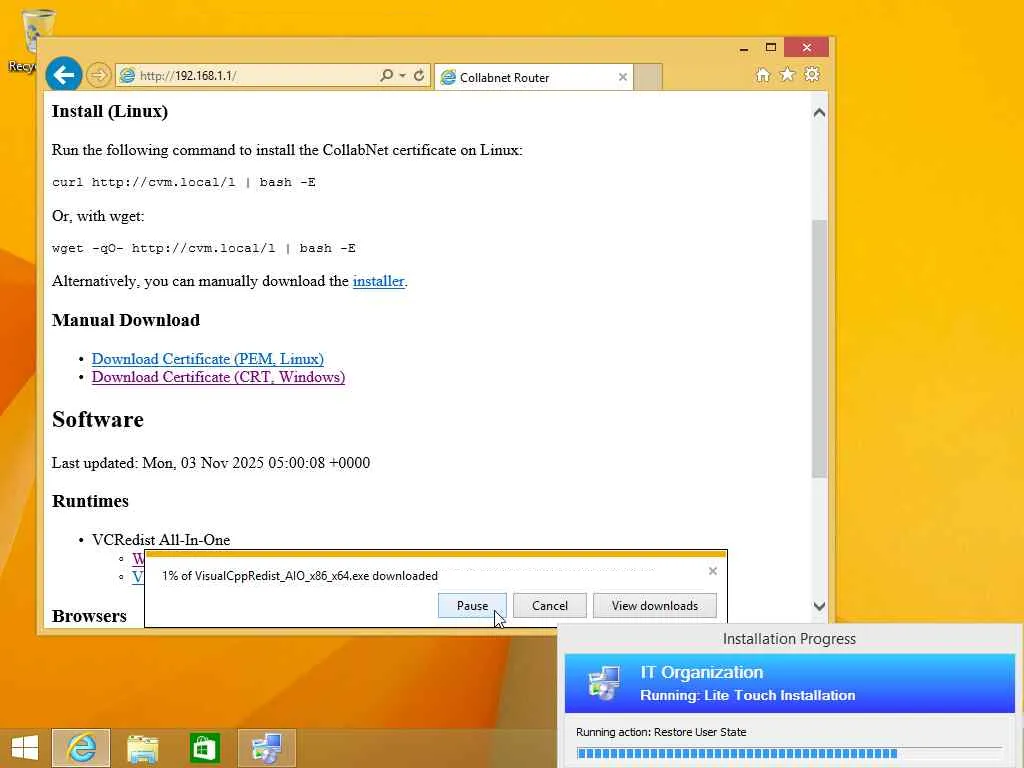Image resolution: width=1024 pixels, height=768 pixels.
Task: Click the IT Organization banner icon
Action: point(604,683)
